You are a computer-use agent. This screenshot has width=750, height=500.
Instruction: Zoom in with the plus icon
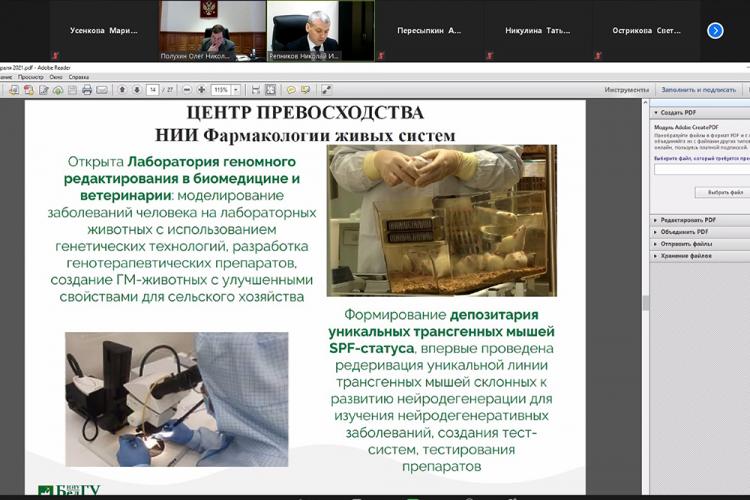200,90
